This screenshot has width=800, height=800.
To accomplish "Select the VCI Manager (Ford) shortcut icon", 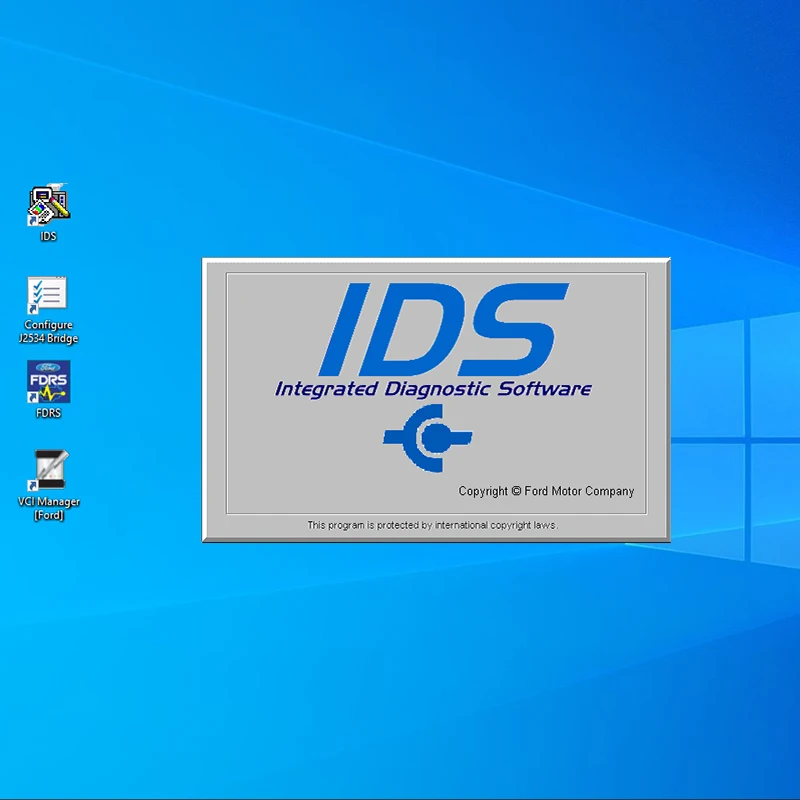I will pyautogui.click(x=48, y=470).
